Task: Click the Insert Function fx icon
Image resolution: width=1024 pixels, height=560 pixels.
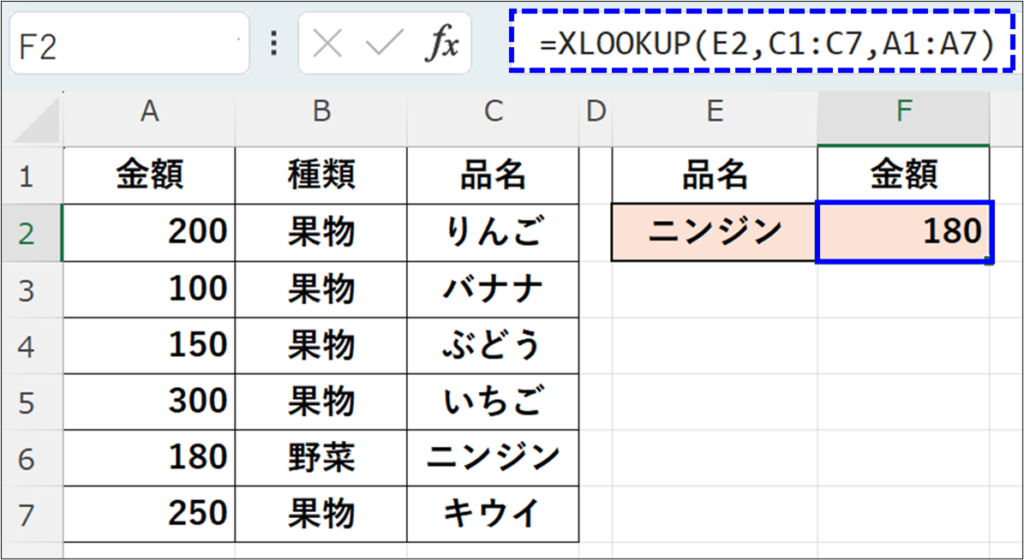Action: (x=442, y=44)
